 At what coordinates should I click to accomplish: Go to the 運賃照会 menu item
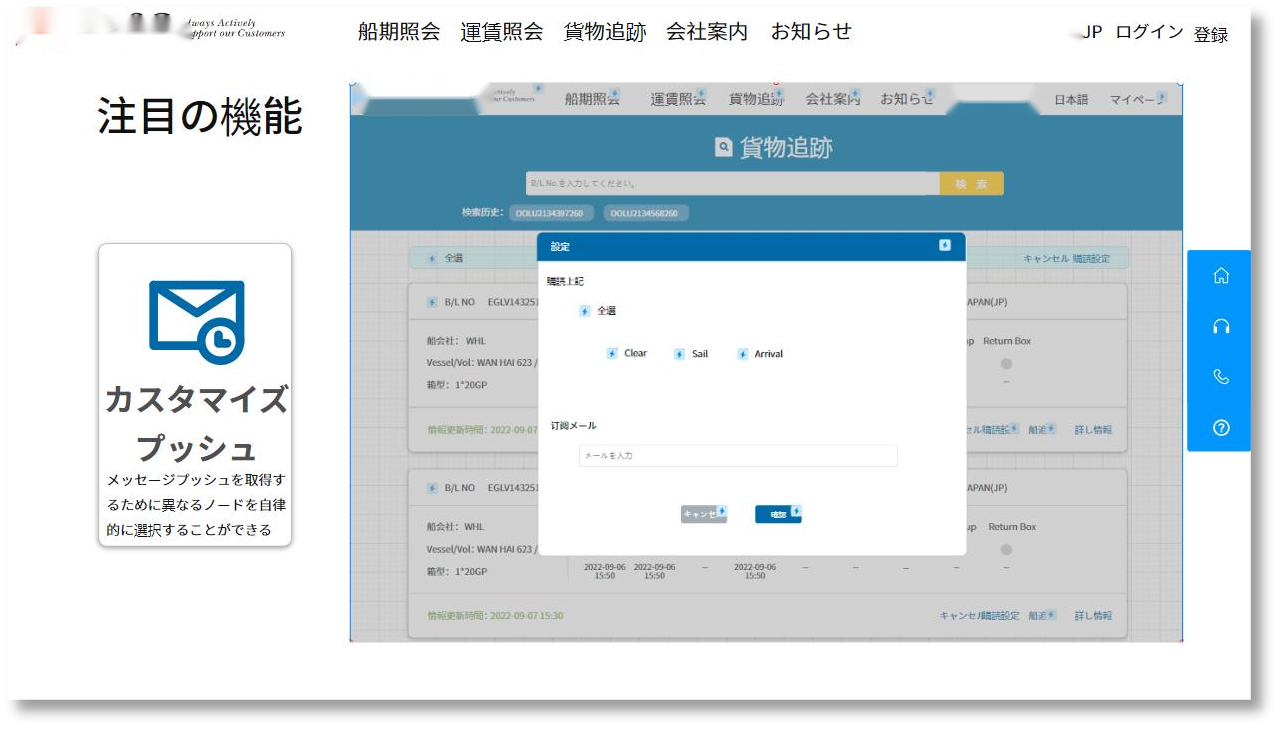tap(501, 32)
